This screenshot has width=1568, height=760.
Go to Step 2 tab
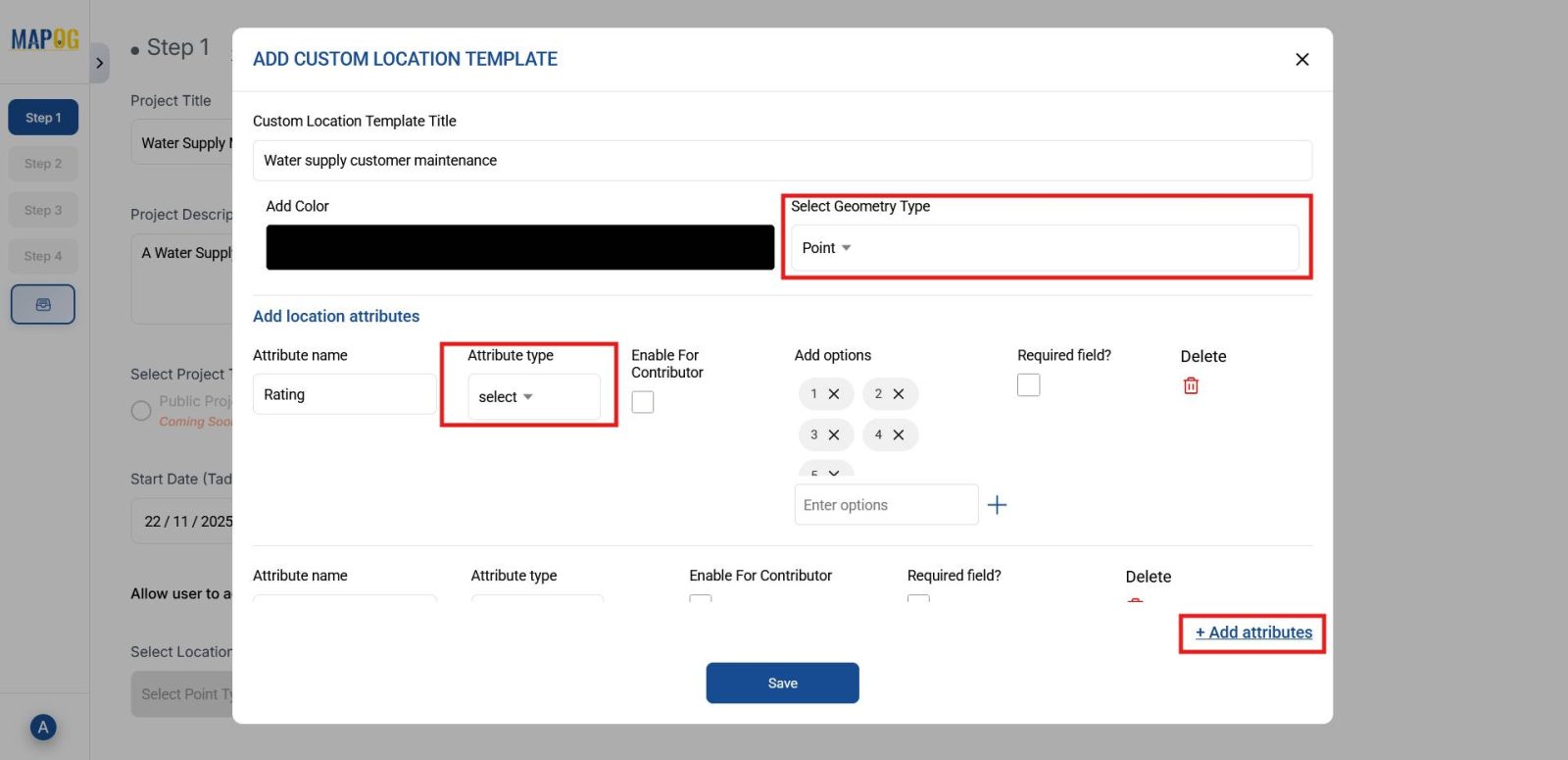coord(43,164)
